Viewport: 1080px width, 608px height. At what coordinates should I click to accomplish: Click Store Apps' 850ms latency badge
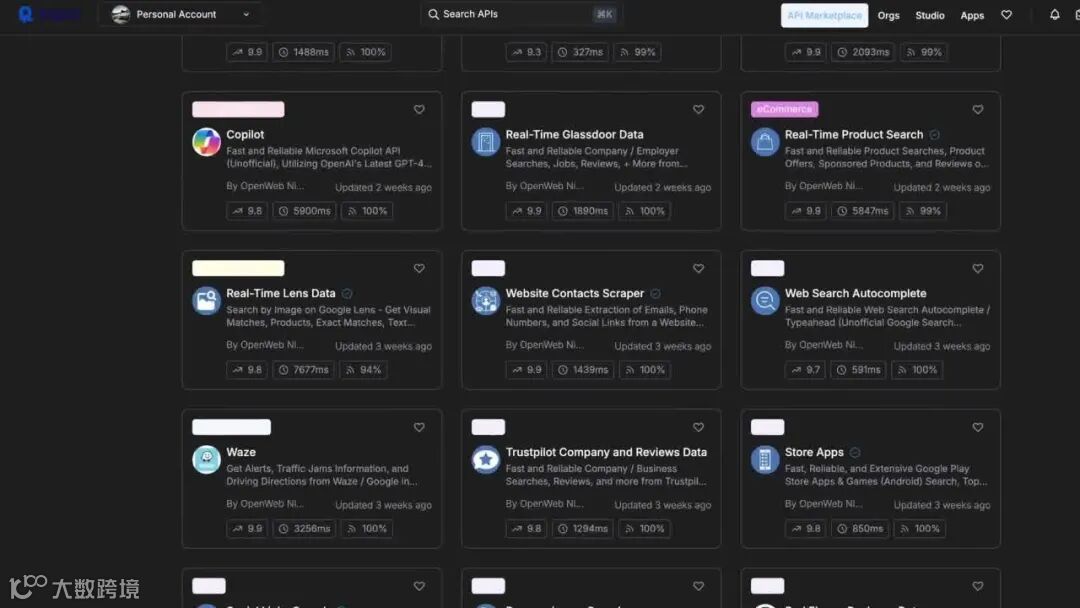(860, 529)
